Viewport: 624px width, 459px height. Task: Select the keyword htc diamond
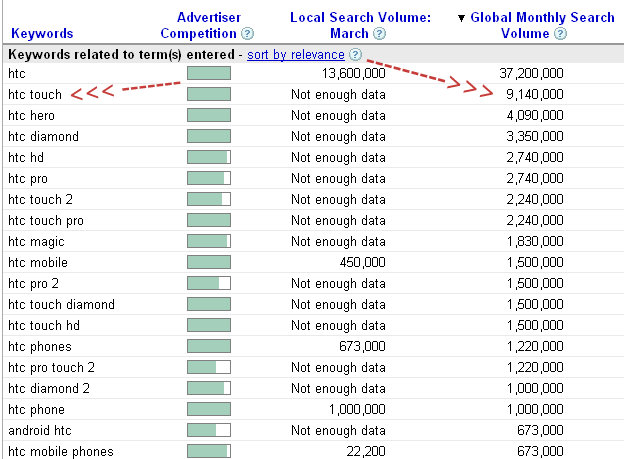43,137
